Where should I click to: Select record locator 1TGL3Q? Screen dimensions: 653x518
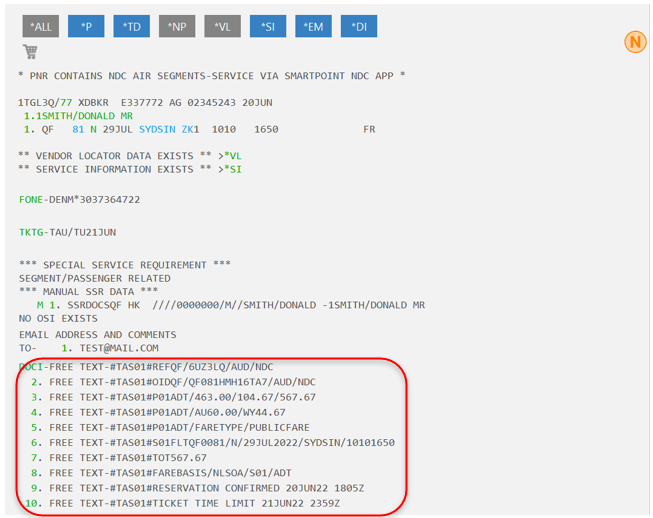[x=37, y=102]
